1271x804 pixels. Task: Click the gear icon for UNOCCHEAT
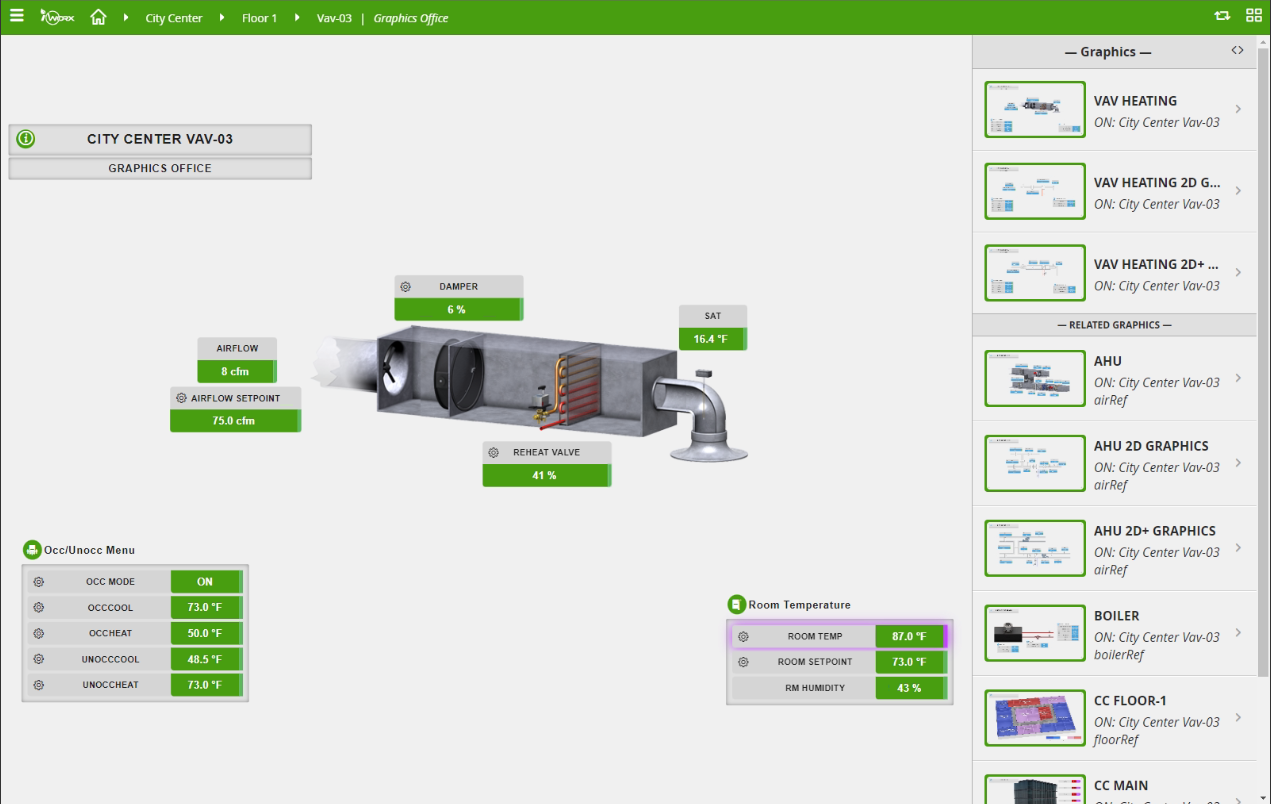[x=38, y=686]
